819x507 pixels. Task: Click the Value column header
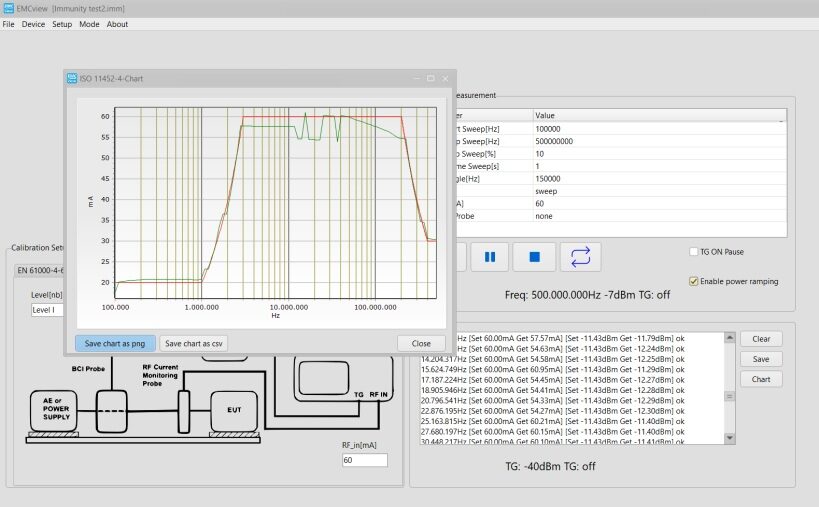(x=660, y=115)
